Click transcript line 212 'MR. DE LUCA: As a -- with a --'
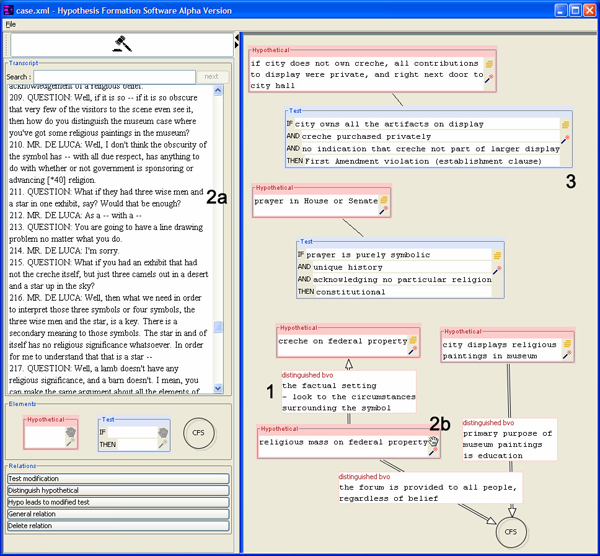The height and width of the screenshot is (556, 600). tap(75, 215)
